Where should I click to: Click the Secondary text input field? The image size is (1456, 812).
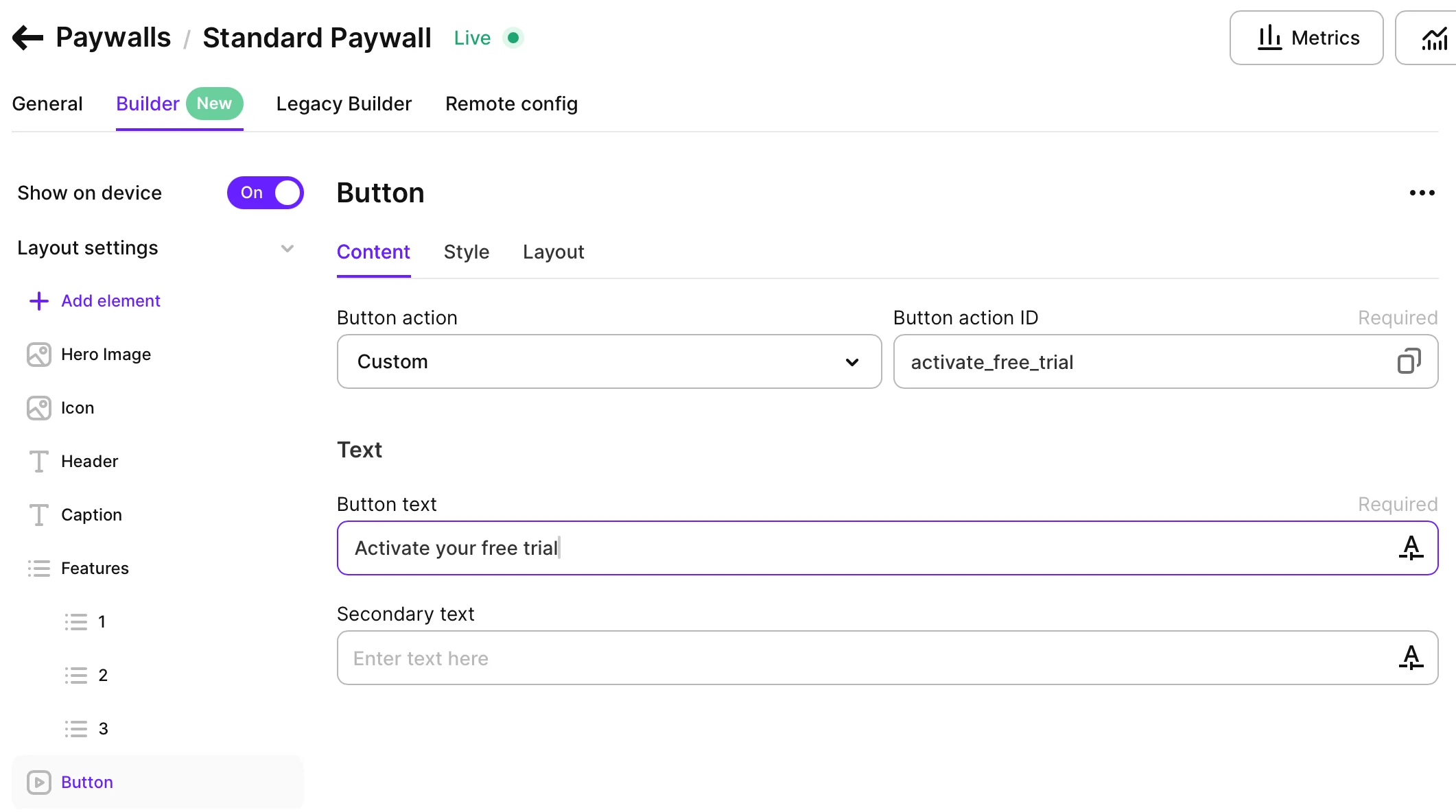coord(887,658)
